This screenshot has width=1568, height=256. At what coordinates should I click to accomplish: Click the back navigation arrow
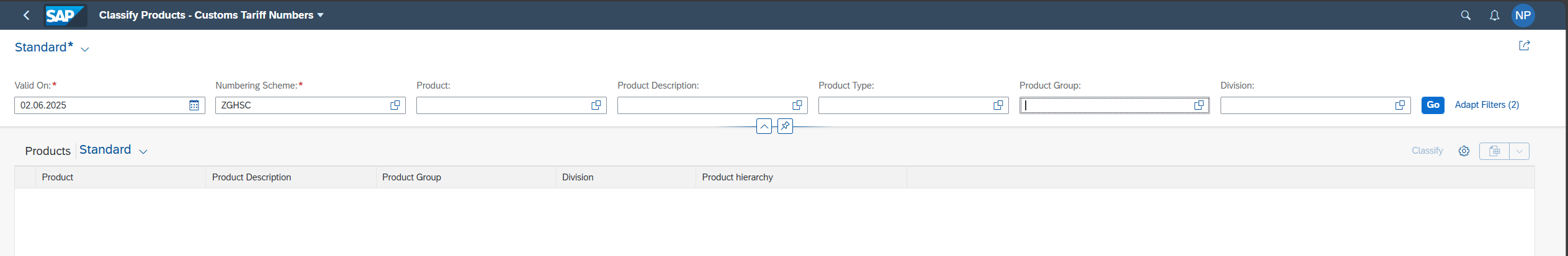click(x=26, y=15)
